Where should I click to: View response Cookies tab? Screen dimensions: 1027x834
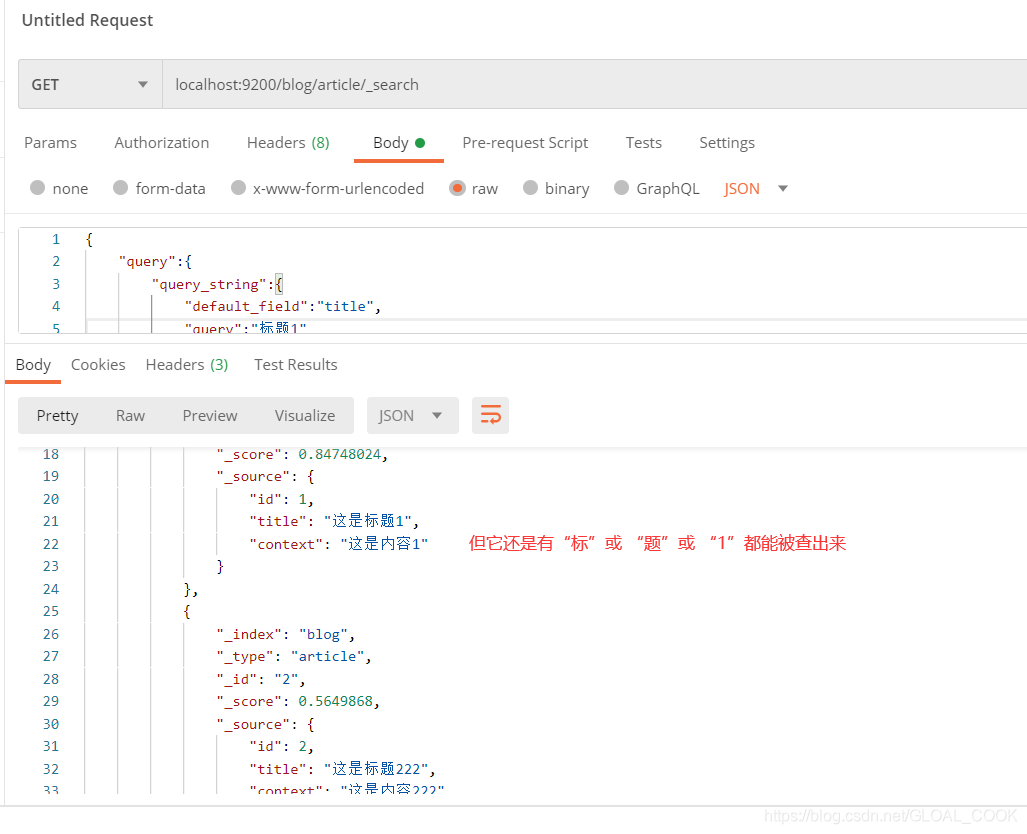98,365
